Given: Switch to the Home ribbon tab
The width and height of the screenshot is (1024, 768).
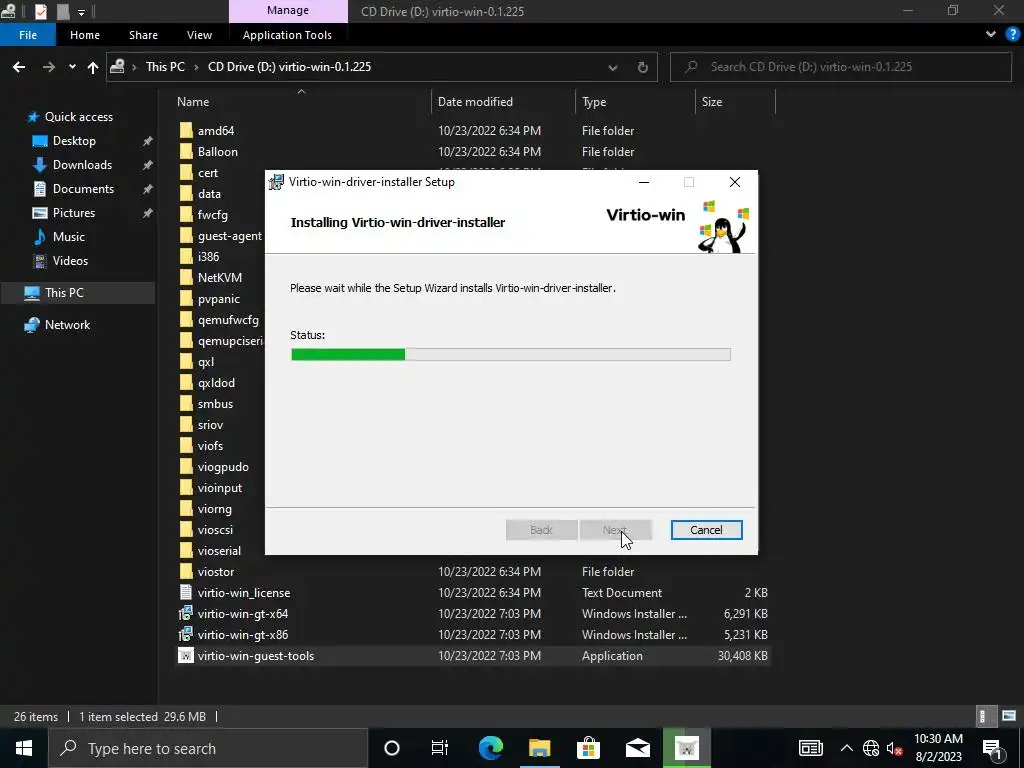Looking at the screenshot, I should 85,35.
